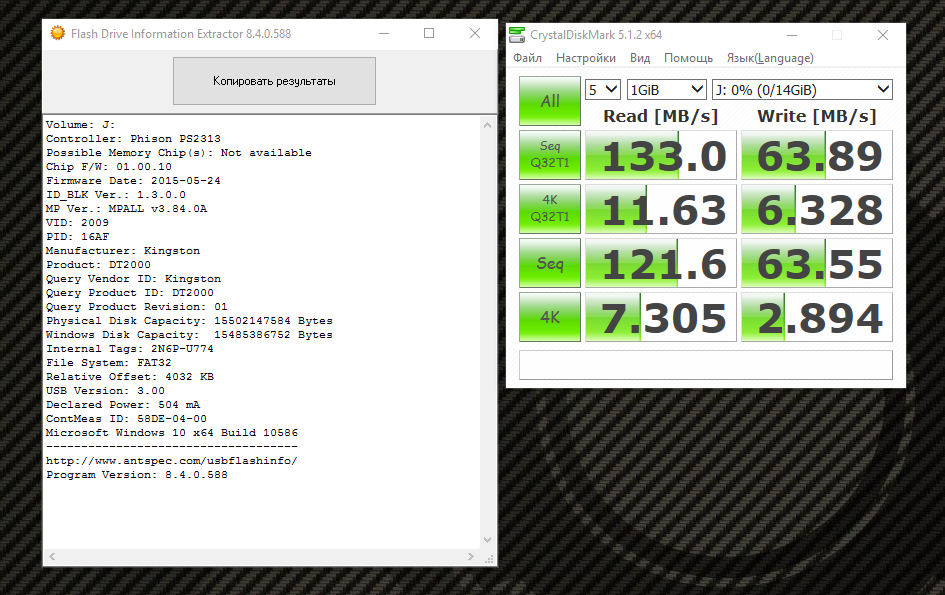Close the Flash Drive Information Extractor window

475,33
